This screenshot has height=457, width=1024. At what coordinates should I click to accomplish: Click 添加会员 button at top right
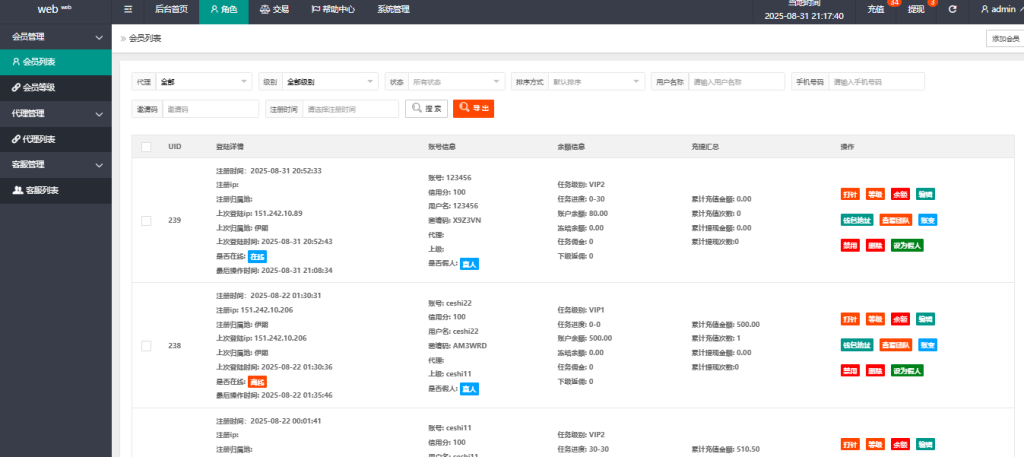[1003, 38]
